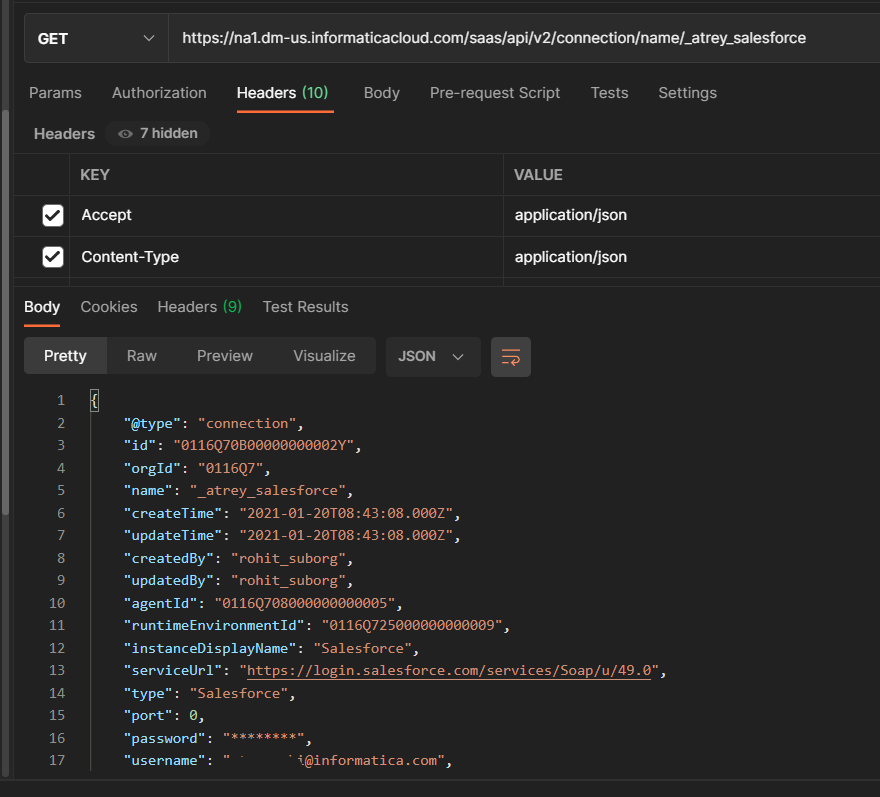Image resolution: width=880 pixels, height=797 pixels.
Task: Click the "0116Q70B00000000002Y" id value
Action: [x=264, y=446]
